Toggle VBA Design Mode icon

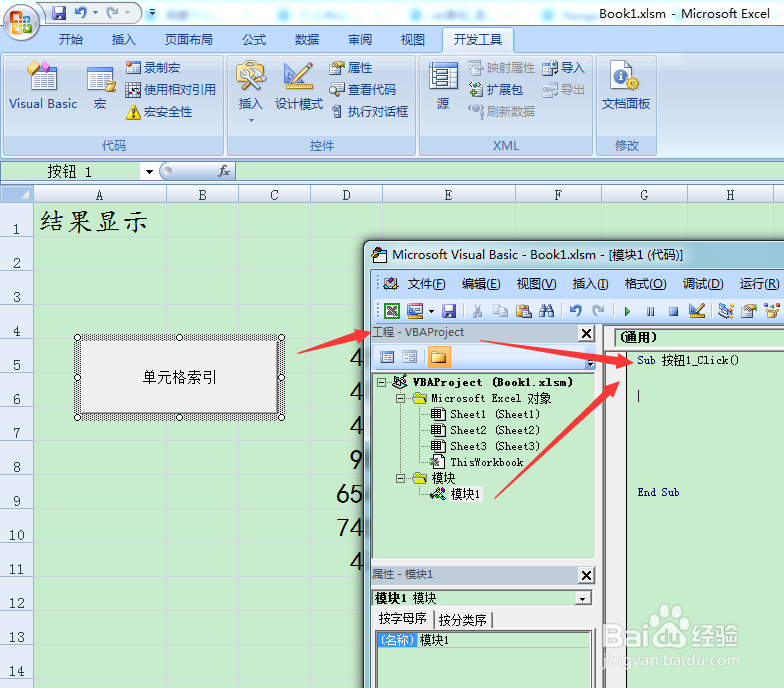point(697,311)
